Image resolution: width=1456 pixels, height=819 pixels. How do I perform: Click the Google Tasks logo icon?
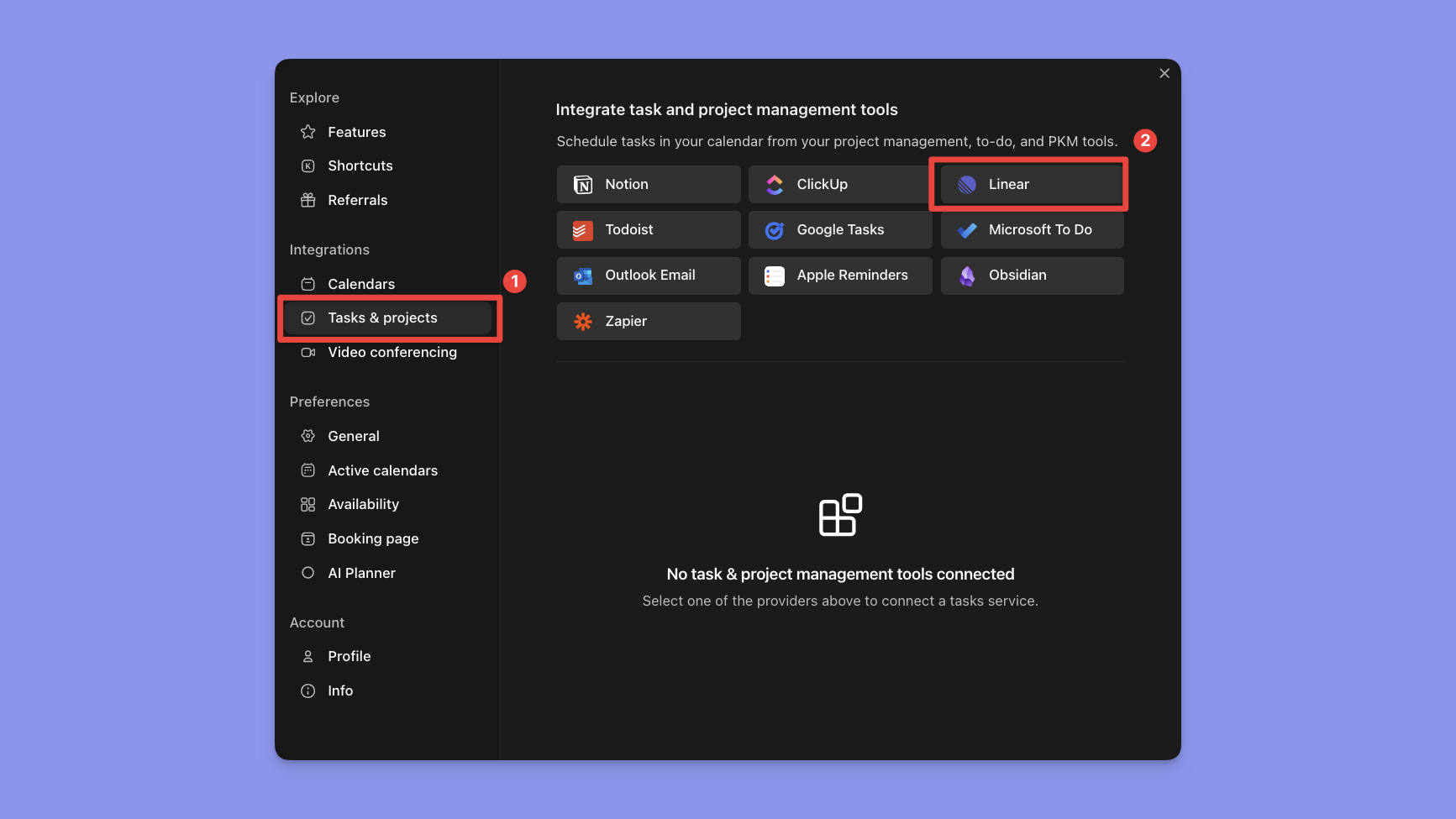(775, 230)
